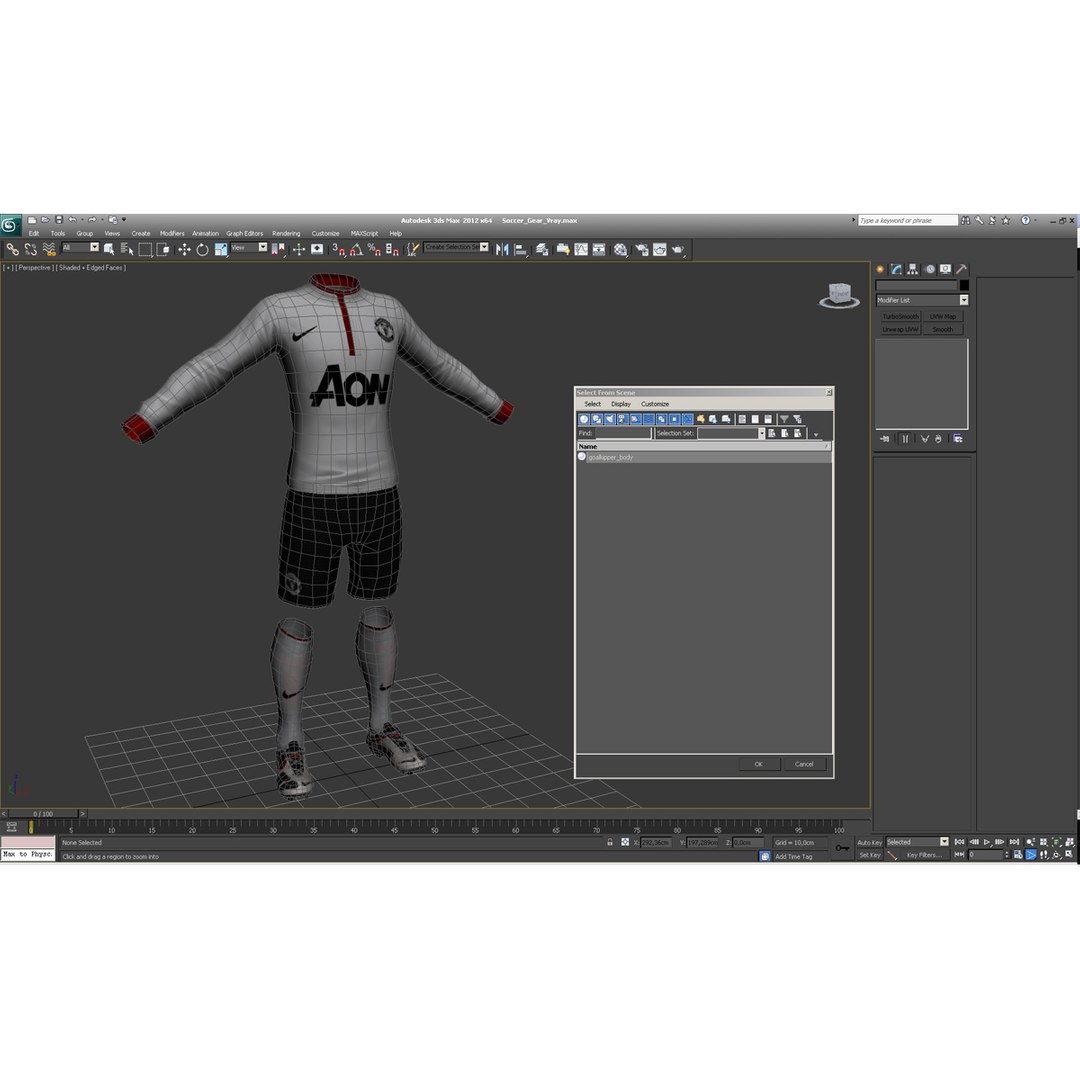The width and height of the screenshot is (1080, 1080).
Task: Open the MAXScript menu
Action: pos(364,233)
